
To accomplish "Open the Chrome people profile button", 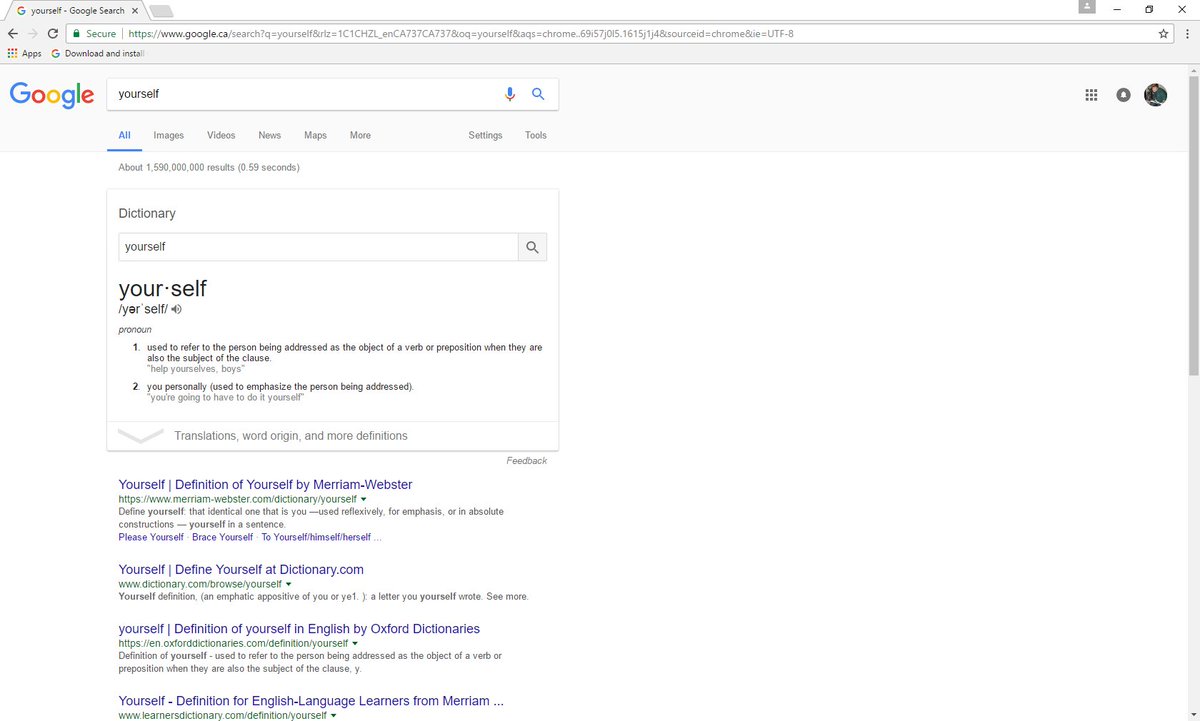I will click(1087, 7).
